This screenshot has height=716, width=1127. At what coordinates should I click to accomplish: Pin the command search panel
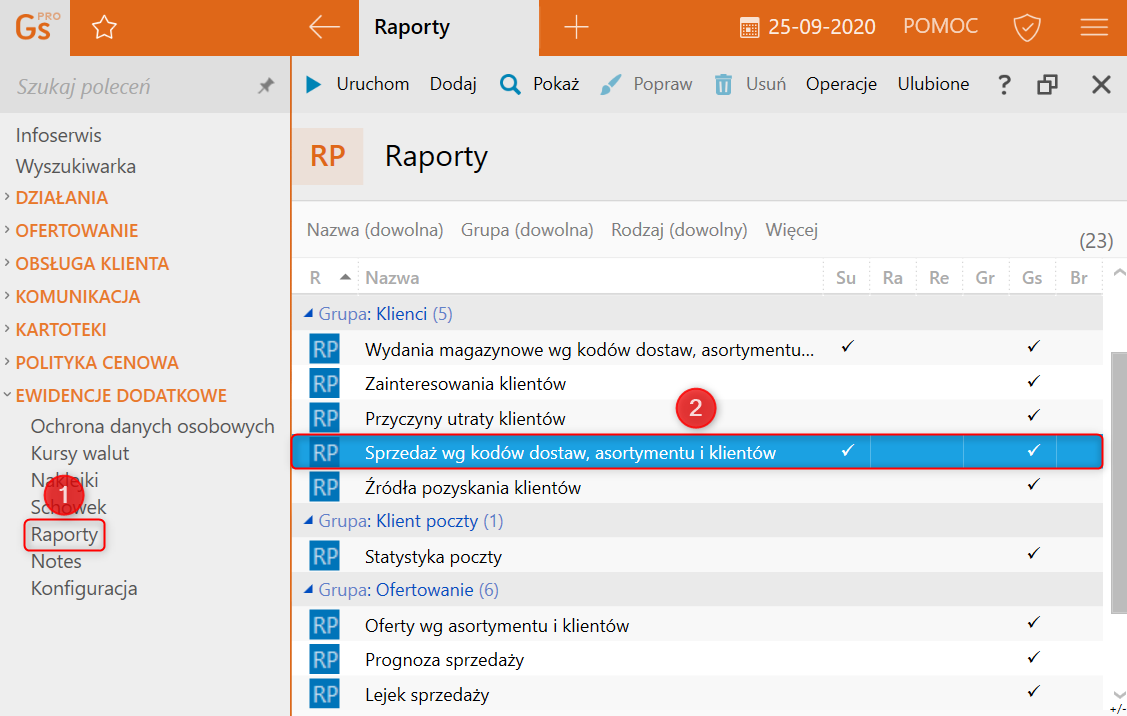pos(265,87)
